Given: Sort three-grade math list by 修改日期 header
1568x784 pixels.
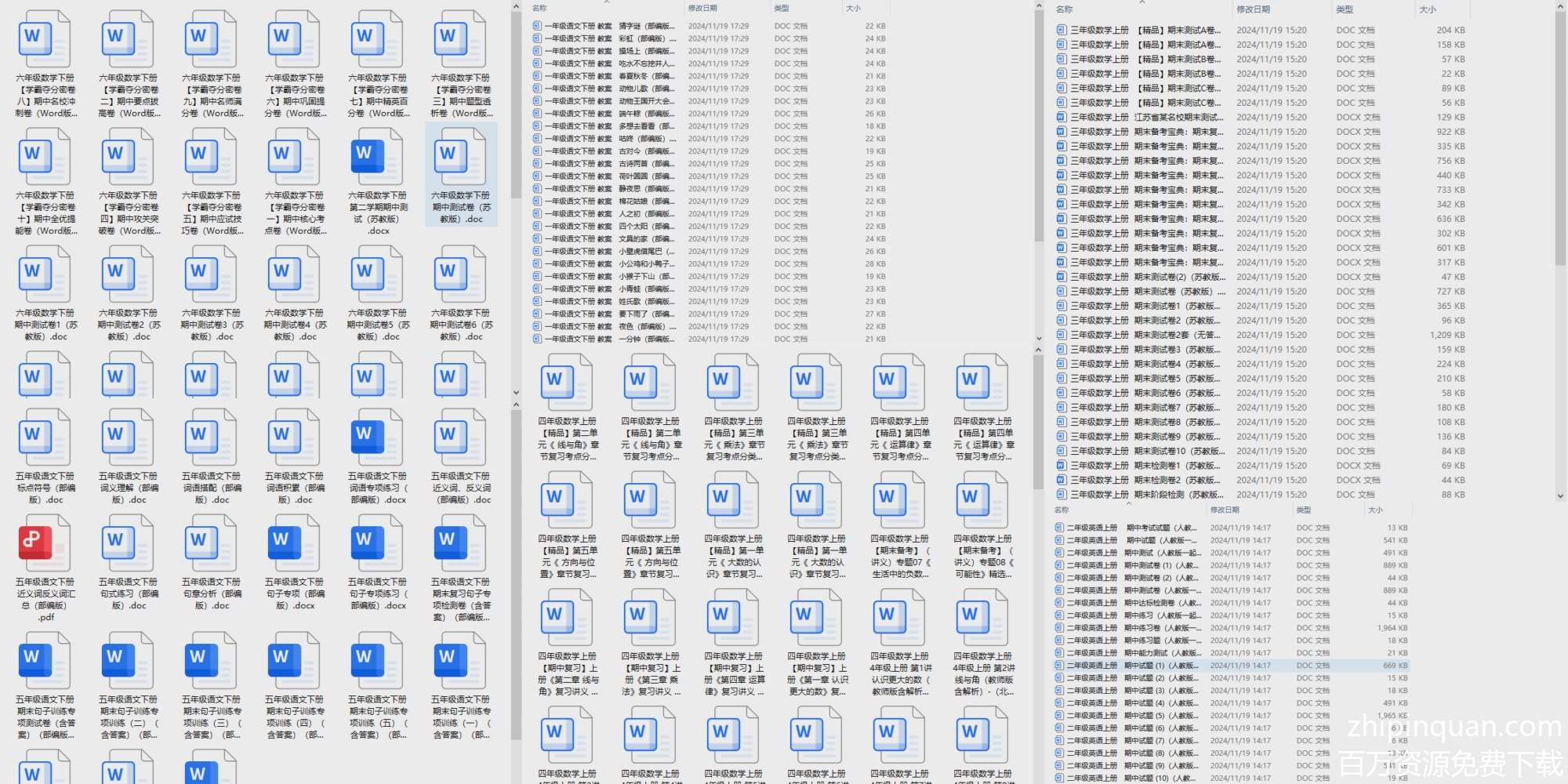Looking at the screenshot, I should point(1253,9).
